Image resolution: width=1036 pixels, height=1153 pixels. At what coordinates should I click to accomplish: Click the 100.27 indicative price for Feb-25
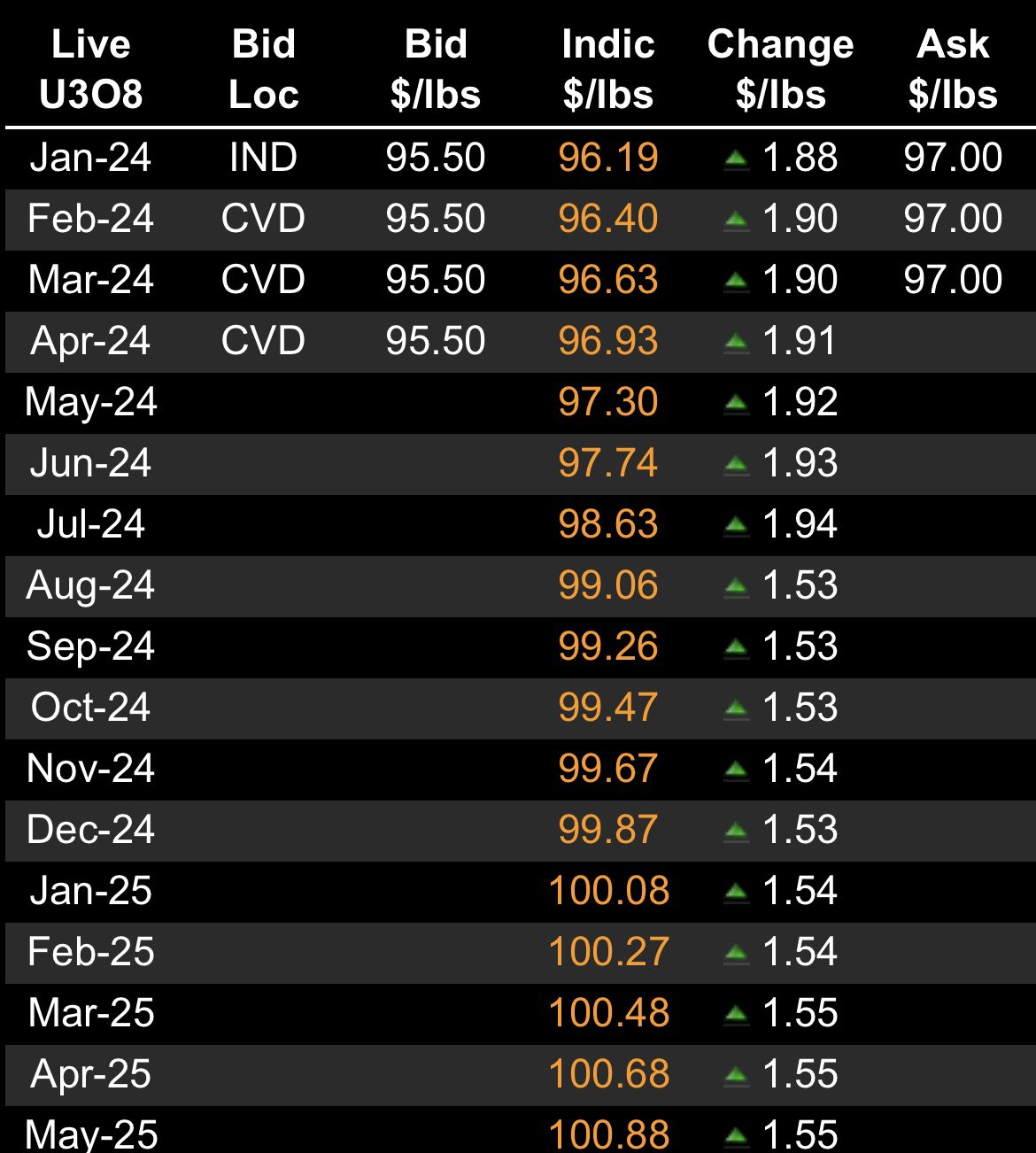tap(608, 952)
